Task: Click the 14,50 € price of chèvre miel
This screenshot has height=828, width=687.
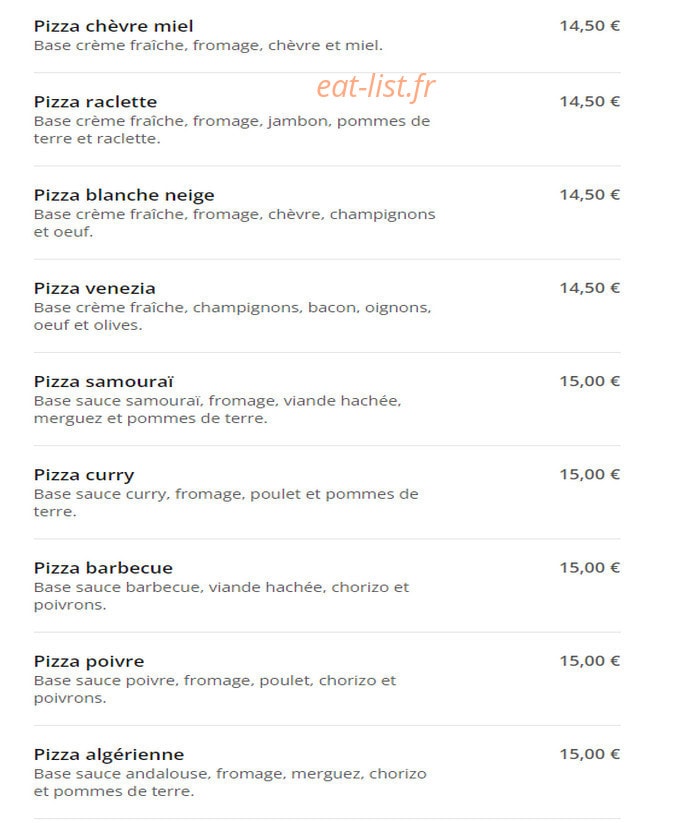Action: pos(590,26)
